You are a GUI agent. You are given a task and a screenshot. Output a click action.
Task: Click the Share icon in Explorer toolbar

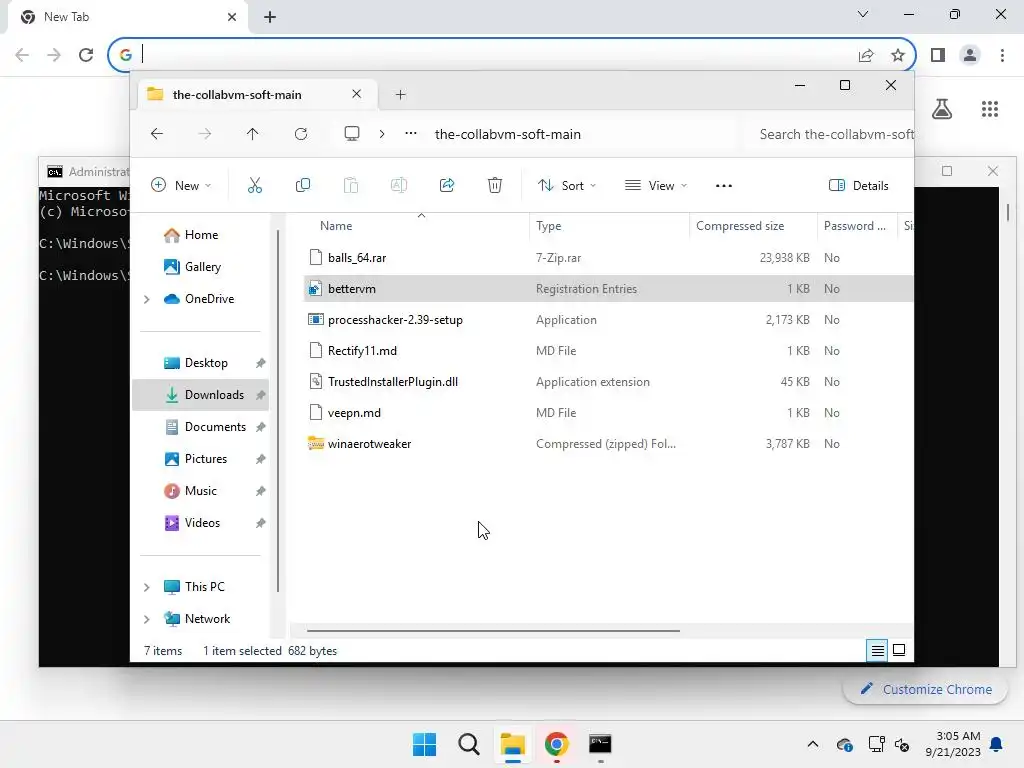point(447,185)
